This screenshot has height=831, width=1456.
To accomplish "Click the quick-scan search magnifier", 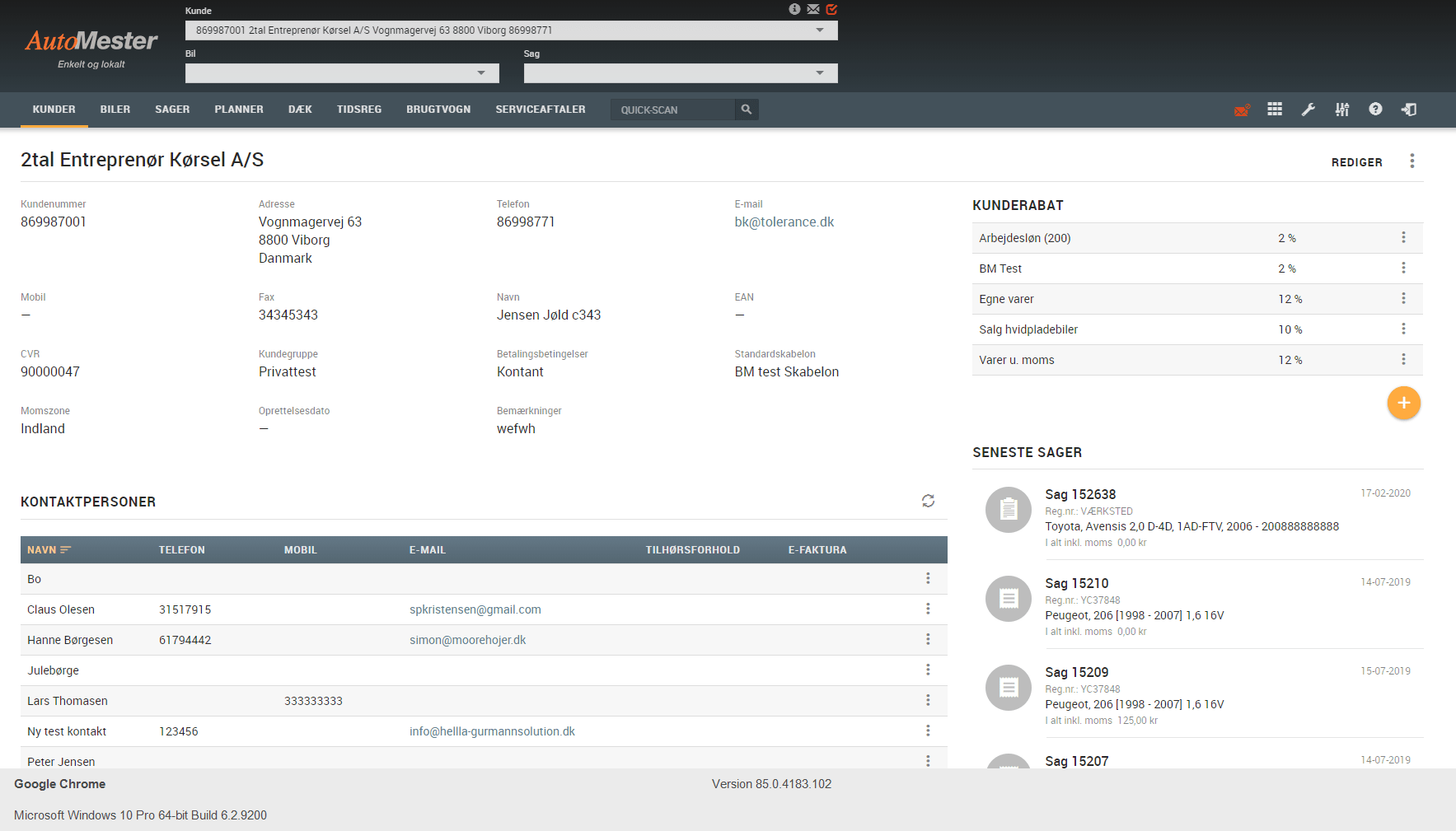I will [746, 110].
